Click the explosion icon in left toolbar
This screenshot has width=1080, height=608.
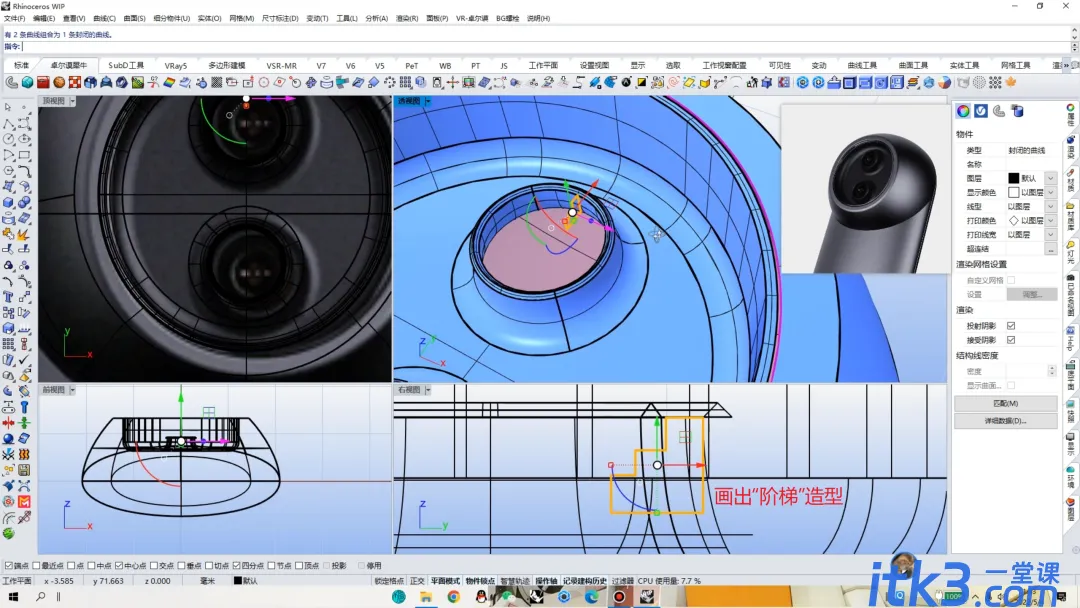tap(24, 234)
